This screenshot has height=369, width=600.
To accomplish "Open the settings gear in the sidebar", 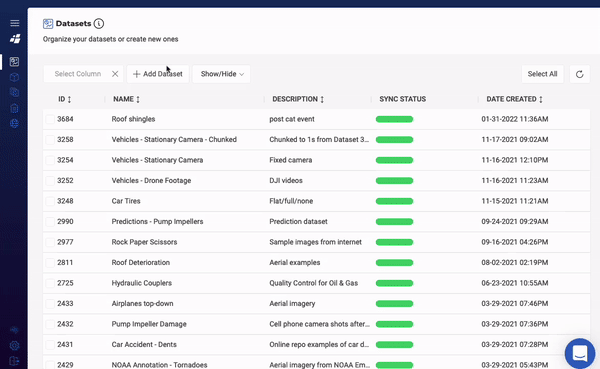I will pos(14,346).
